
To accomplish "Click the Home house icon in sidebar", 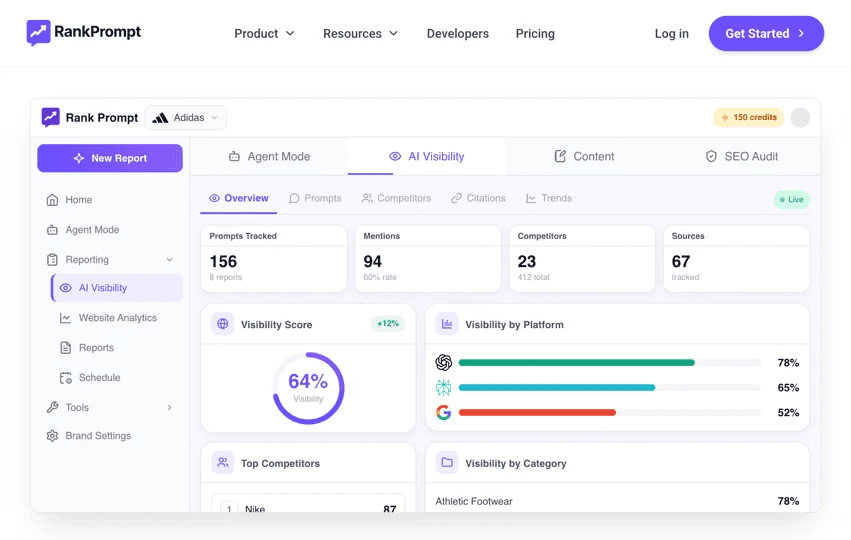I will [52, 200].
